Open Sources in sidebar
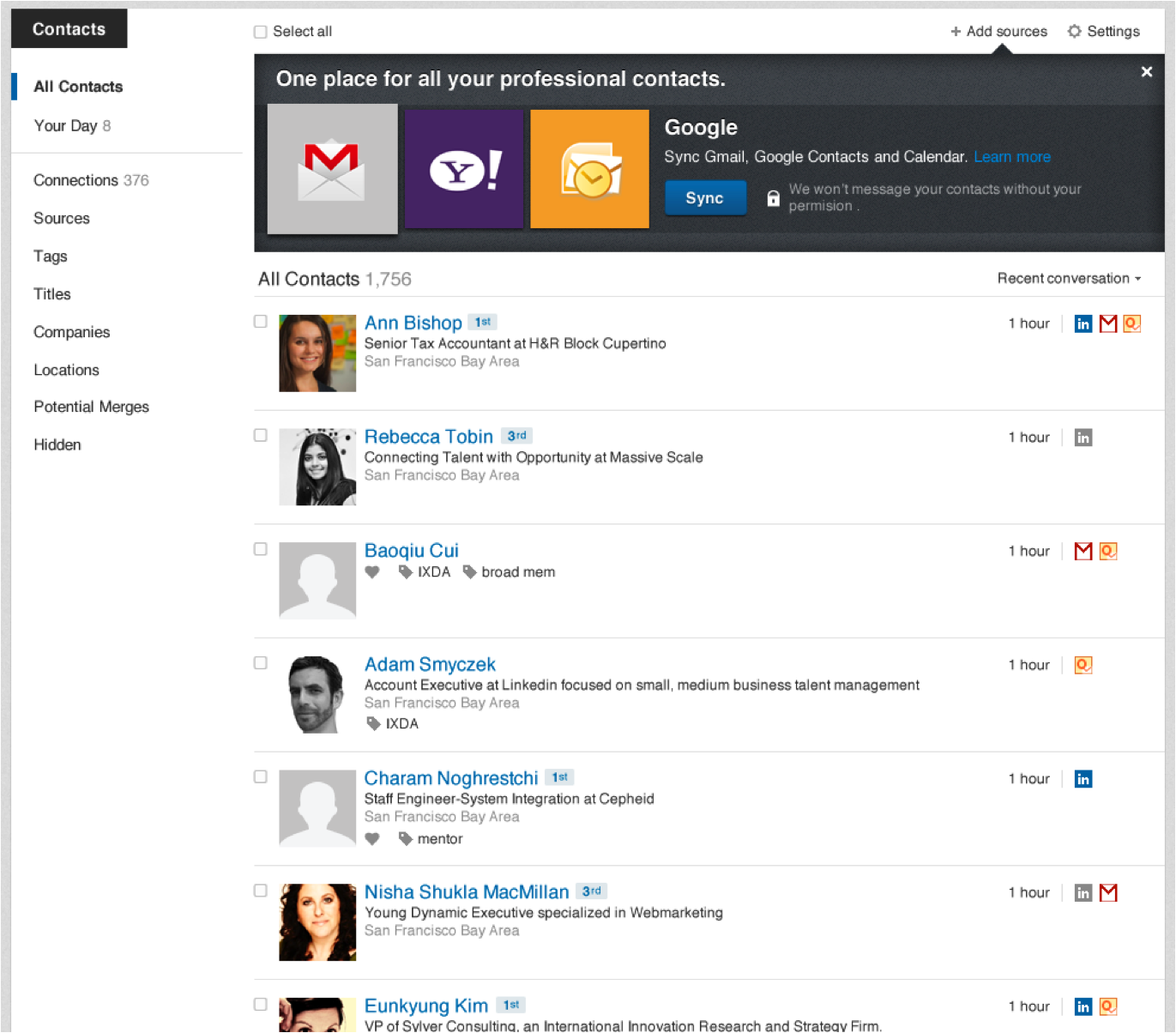Image resolution: width=1176 pixels, height=1033 pixels. coord(62,219)
